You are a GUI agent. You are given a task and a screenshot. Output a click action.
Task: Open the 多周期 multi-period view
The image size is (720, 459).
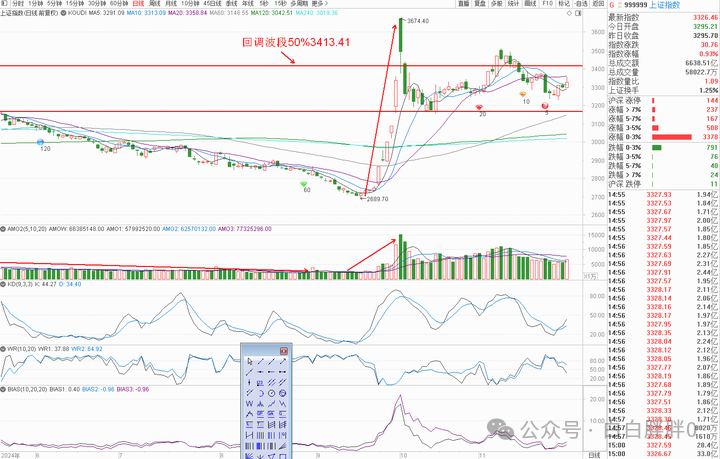[299, 4]
